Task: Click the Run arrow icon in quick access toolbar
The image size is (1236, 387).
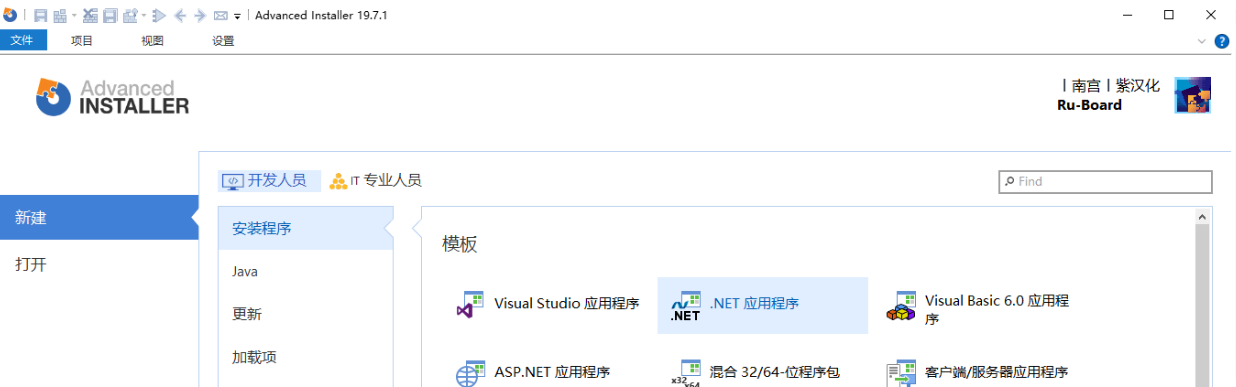Action: (159, 15)
